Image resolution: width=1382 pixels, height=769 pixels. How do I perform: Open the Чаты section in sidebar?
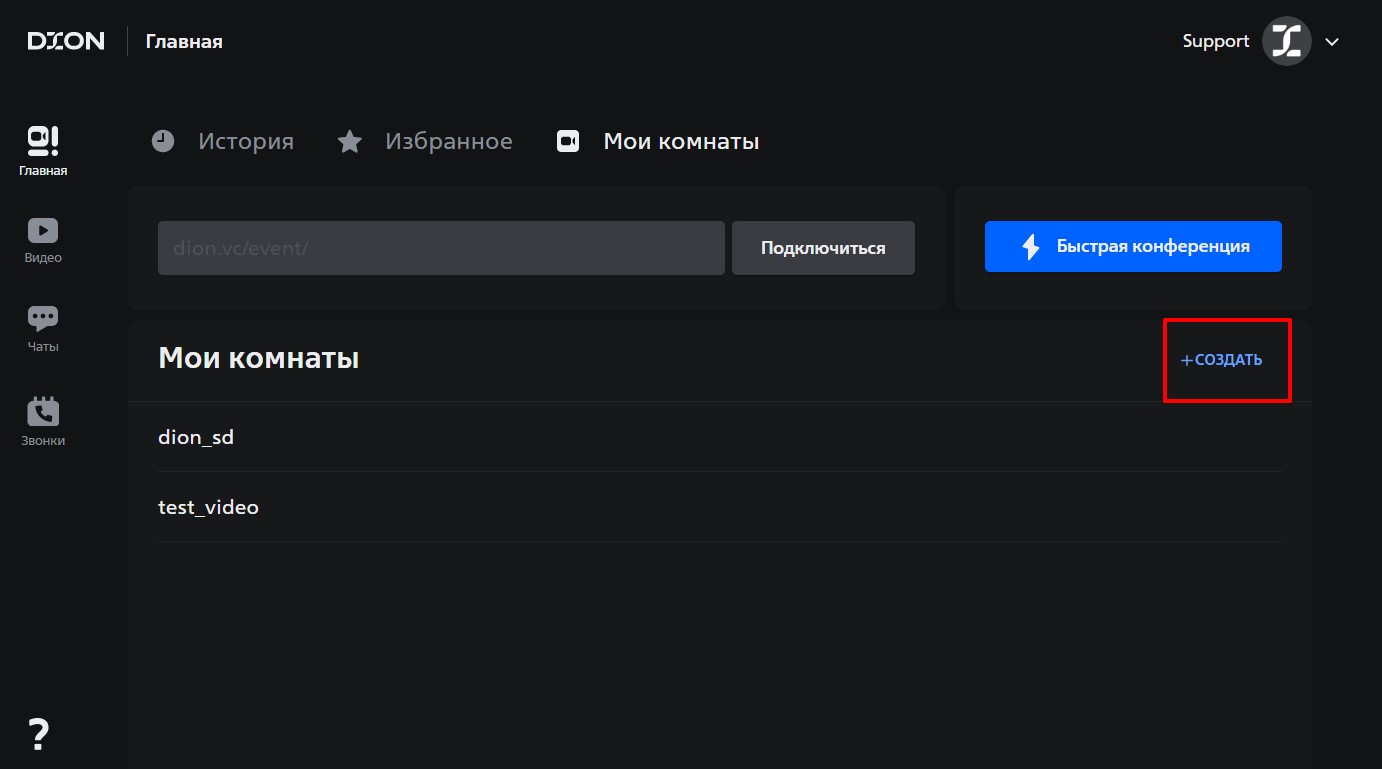(x=43, y=329)
